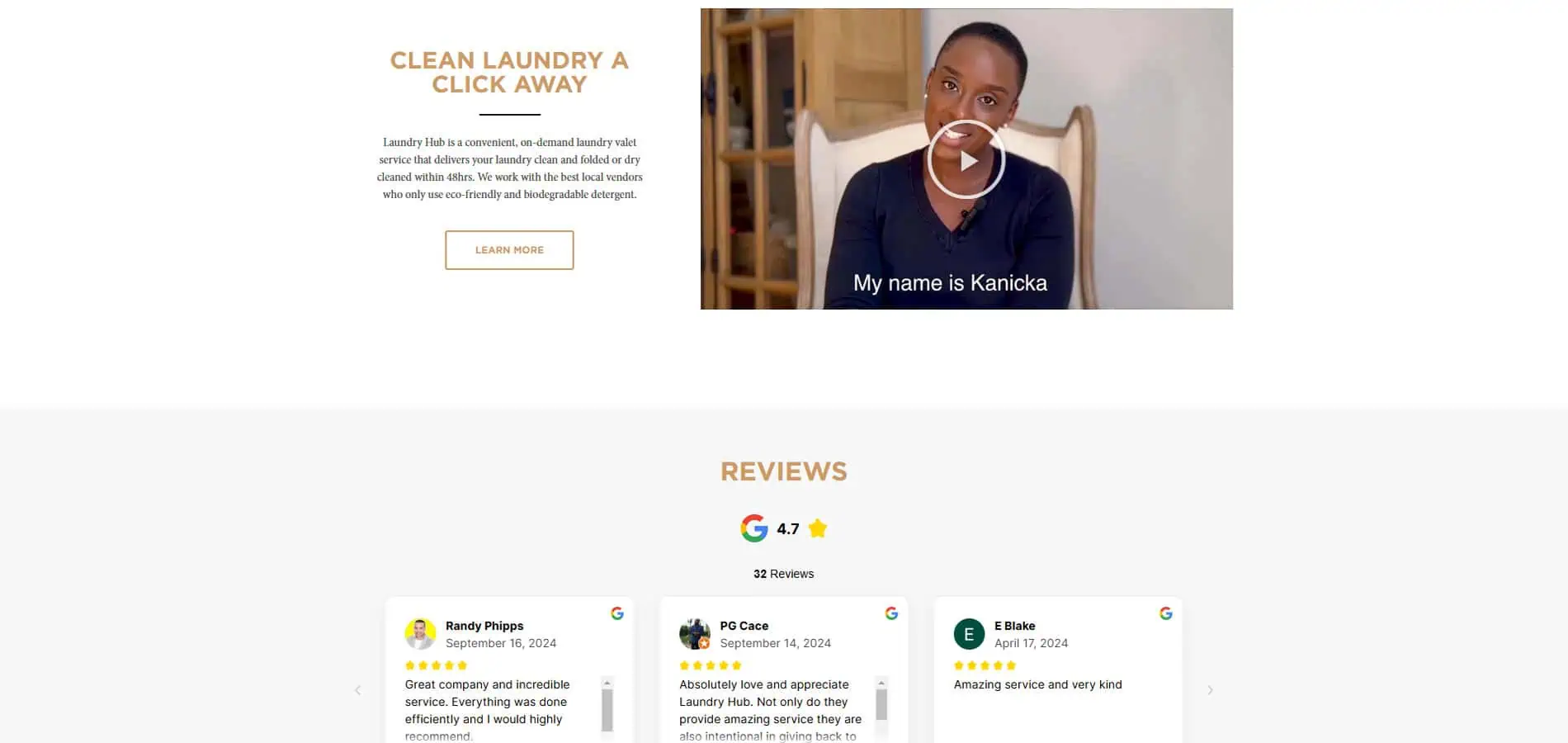Show previous reviews with left arrow
Viewport: 1568px width, 743px height.
(357, 690)
